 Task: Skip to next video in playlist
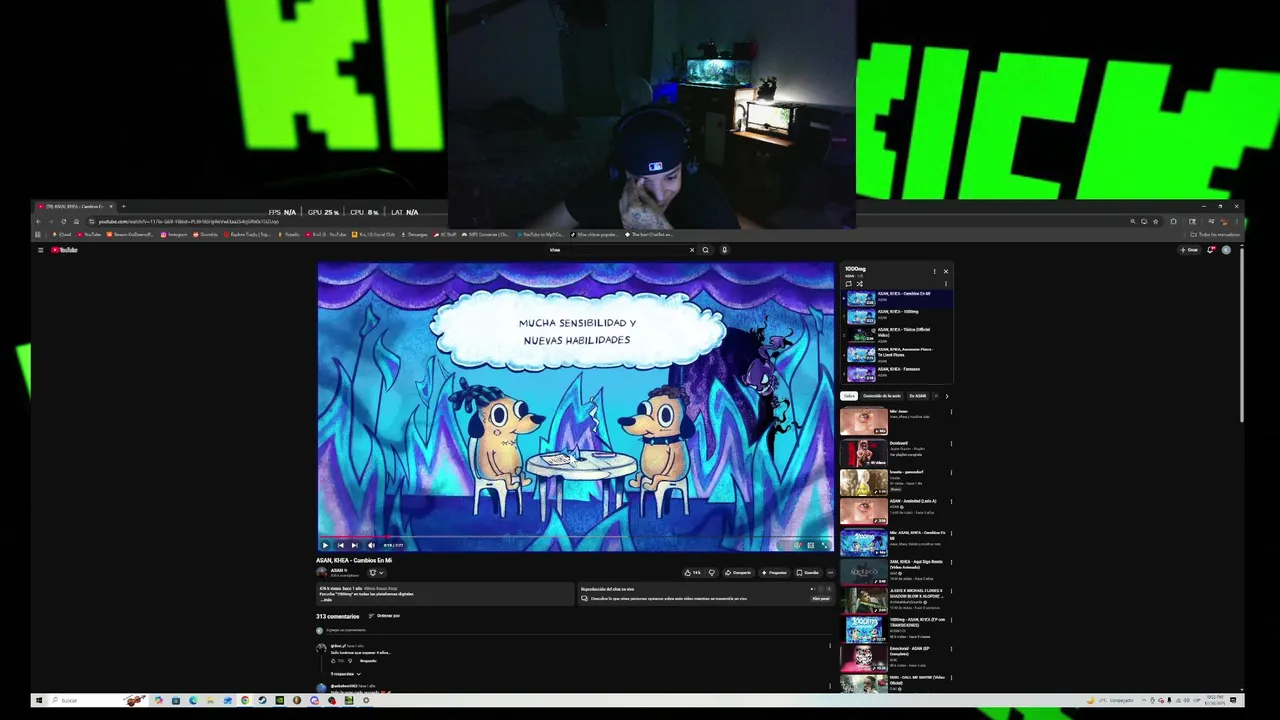354,545
